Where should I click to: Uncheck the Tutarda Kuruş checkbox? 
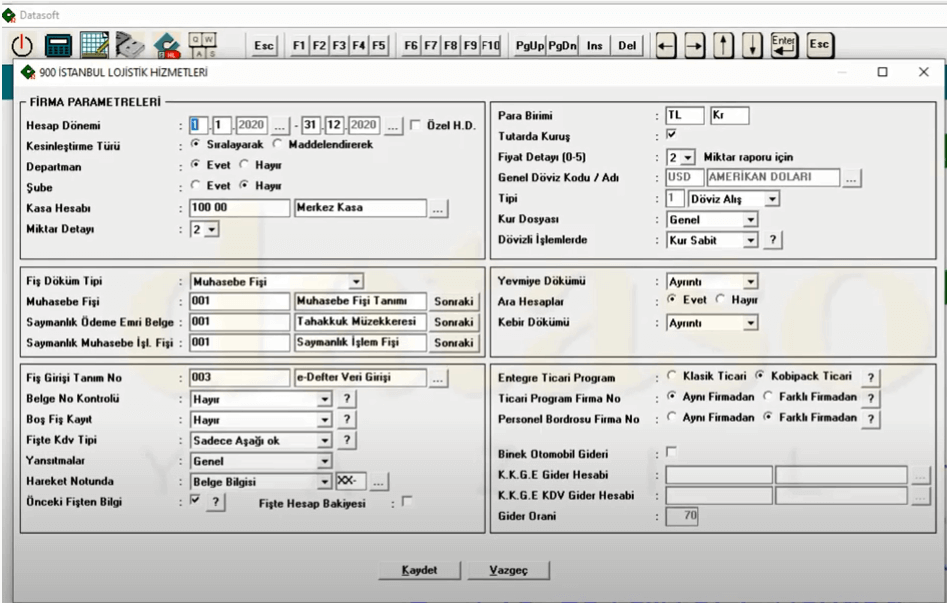tap(671, 134)
